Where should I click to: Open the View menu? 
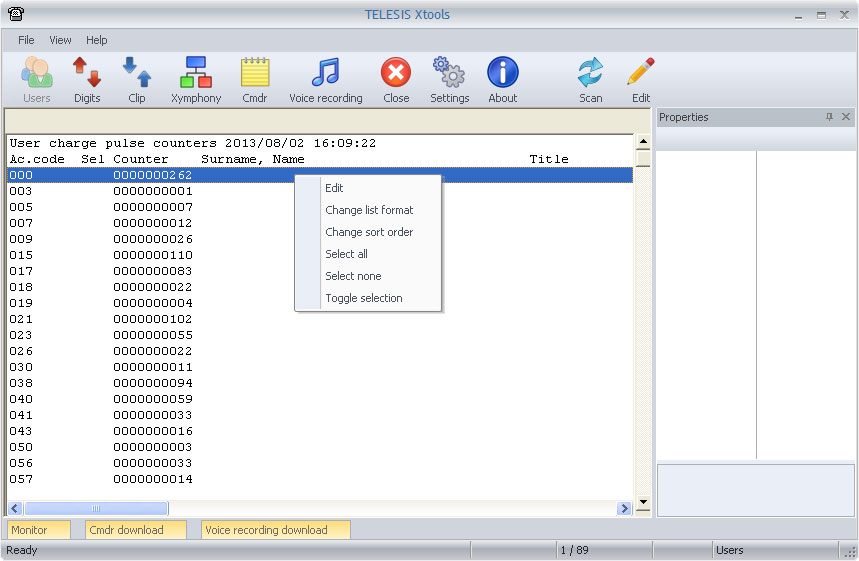(60, 40)
